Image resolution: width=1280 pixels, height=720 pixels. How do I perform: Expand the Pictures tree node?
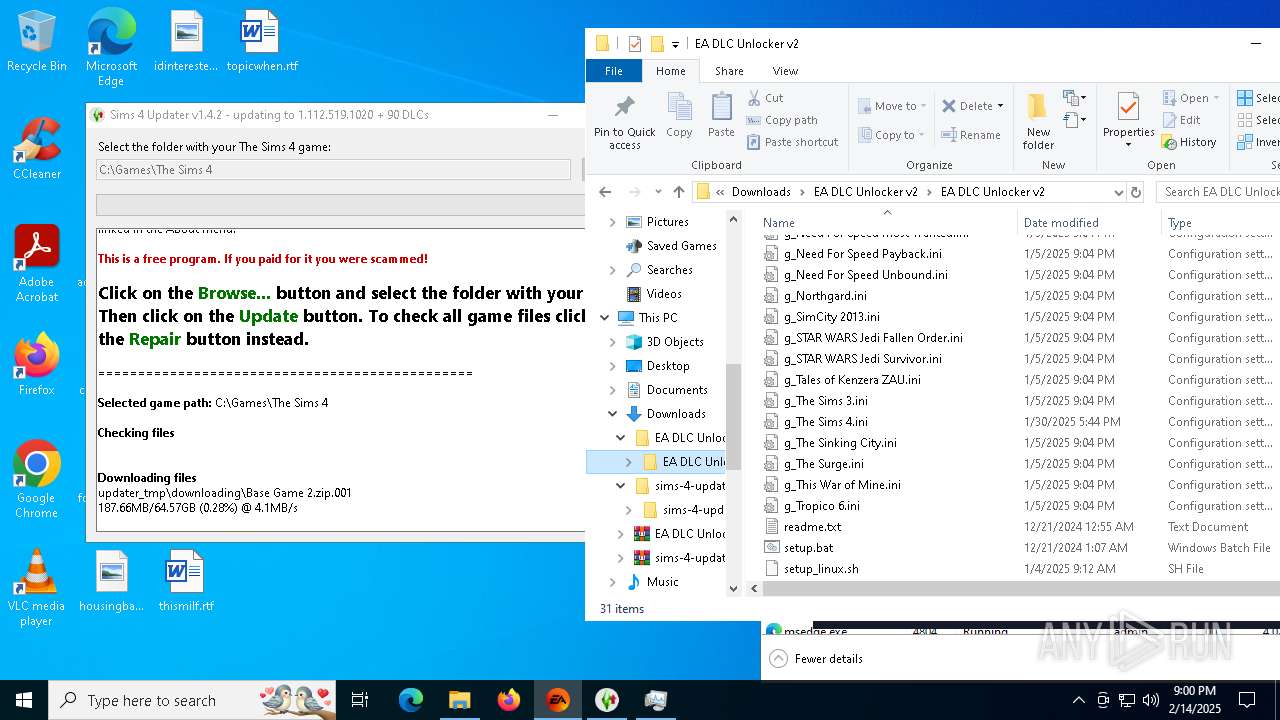click(x=613, y=222)
